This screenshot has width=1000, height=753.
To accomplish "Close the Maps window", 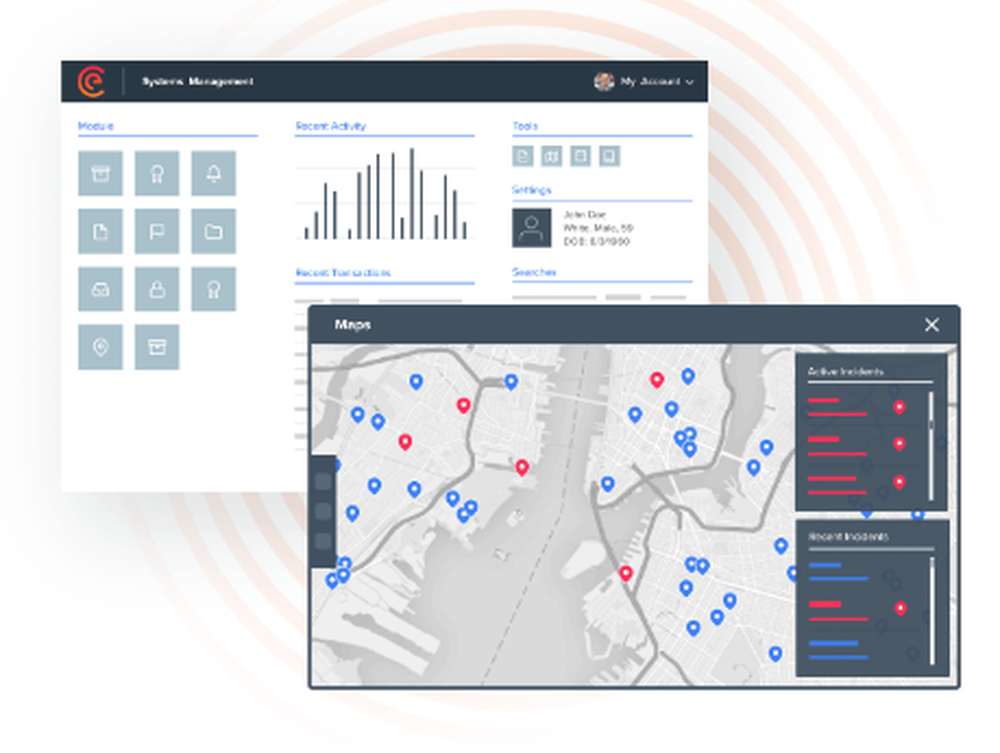I will click(x=932, y=325).
